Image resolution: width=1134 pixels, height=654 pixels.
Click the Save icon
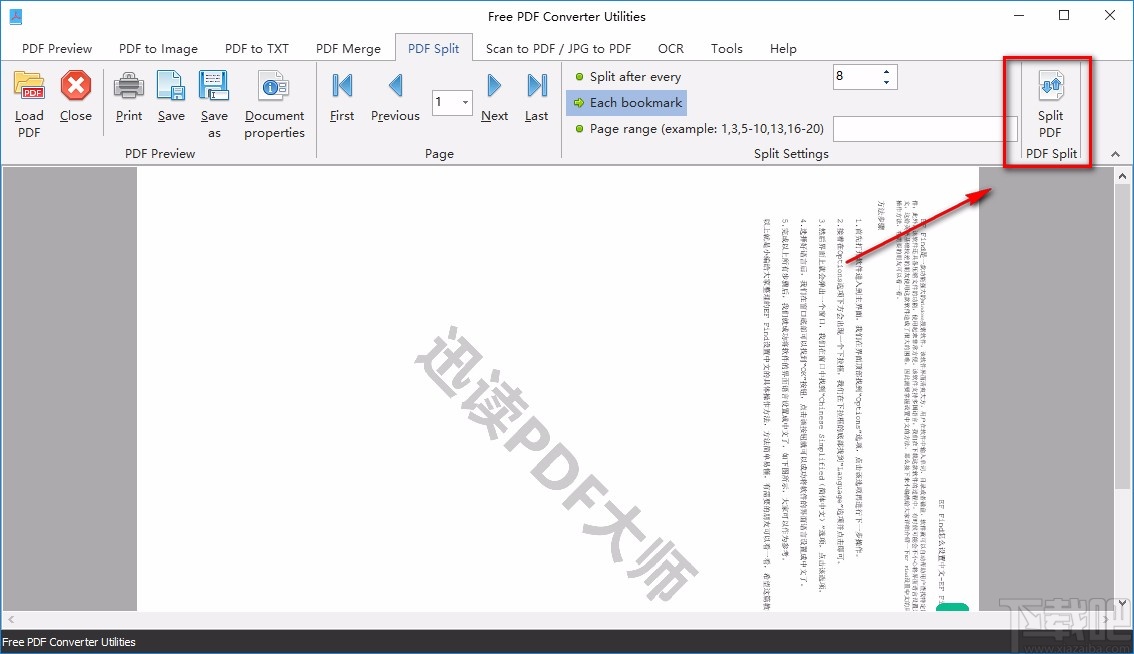point(171,85)
